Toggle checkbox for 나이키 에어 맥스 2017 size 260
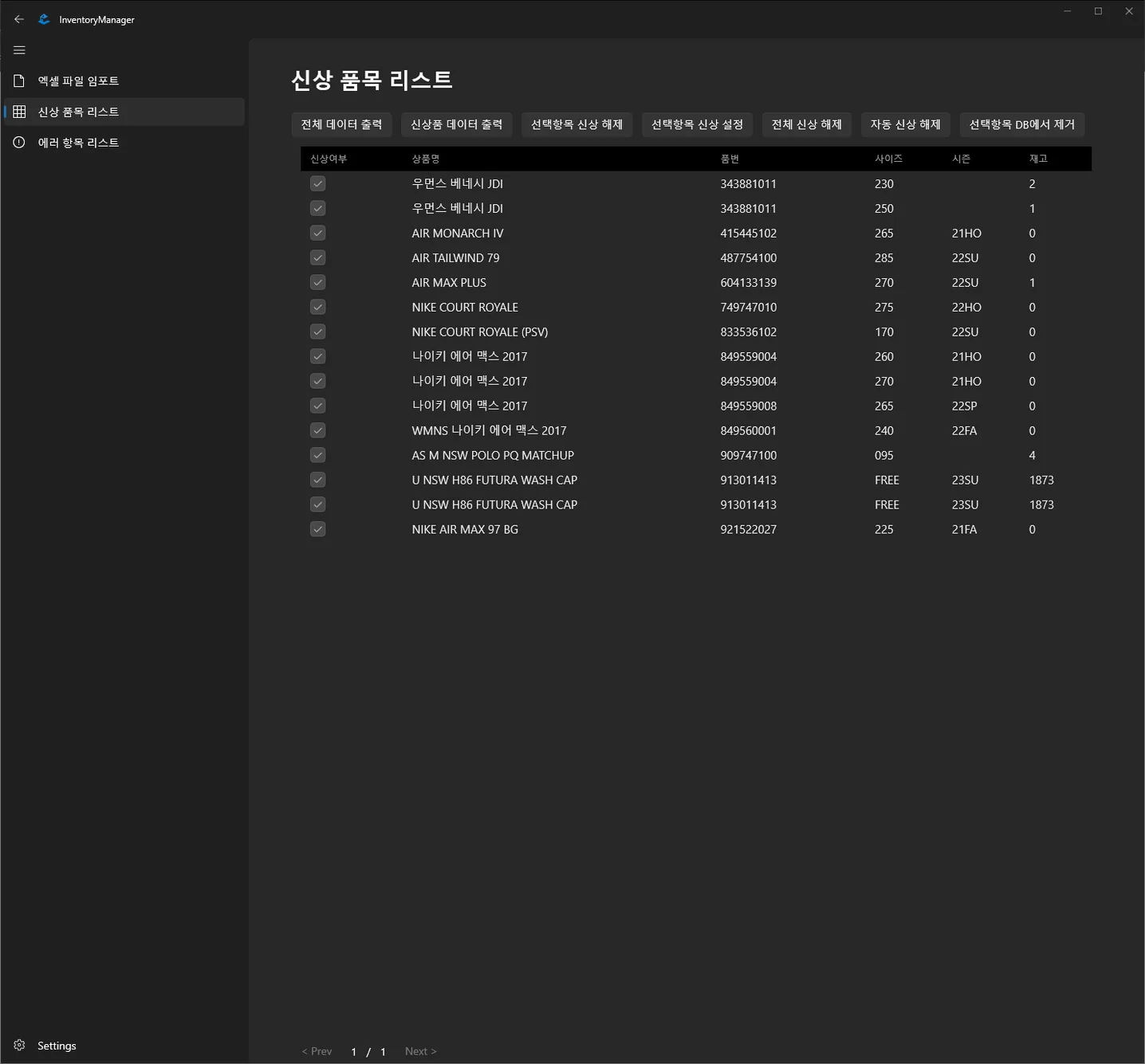Viewport: 1145px width, 1064px height. pyautogui.click(x=317, y=356)
